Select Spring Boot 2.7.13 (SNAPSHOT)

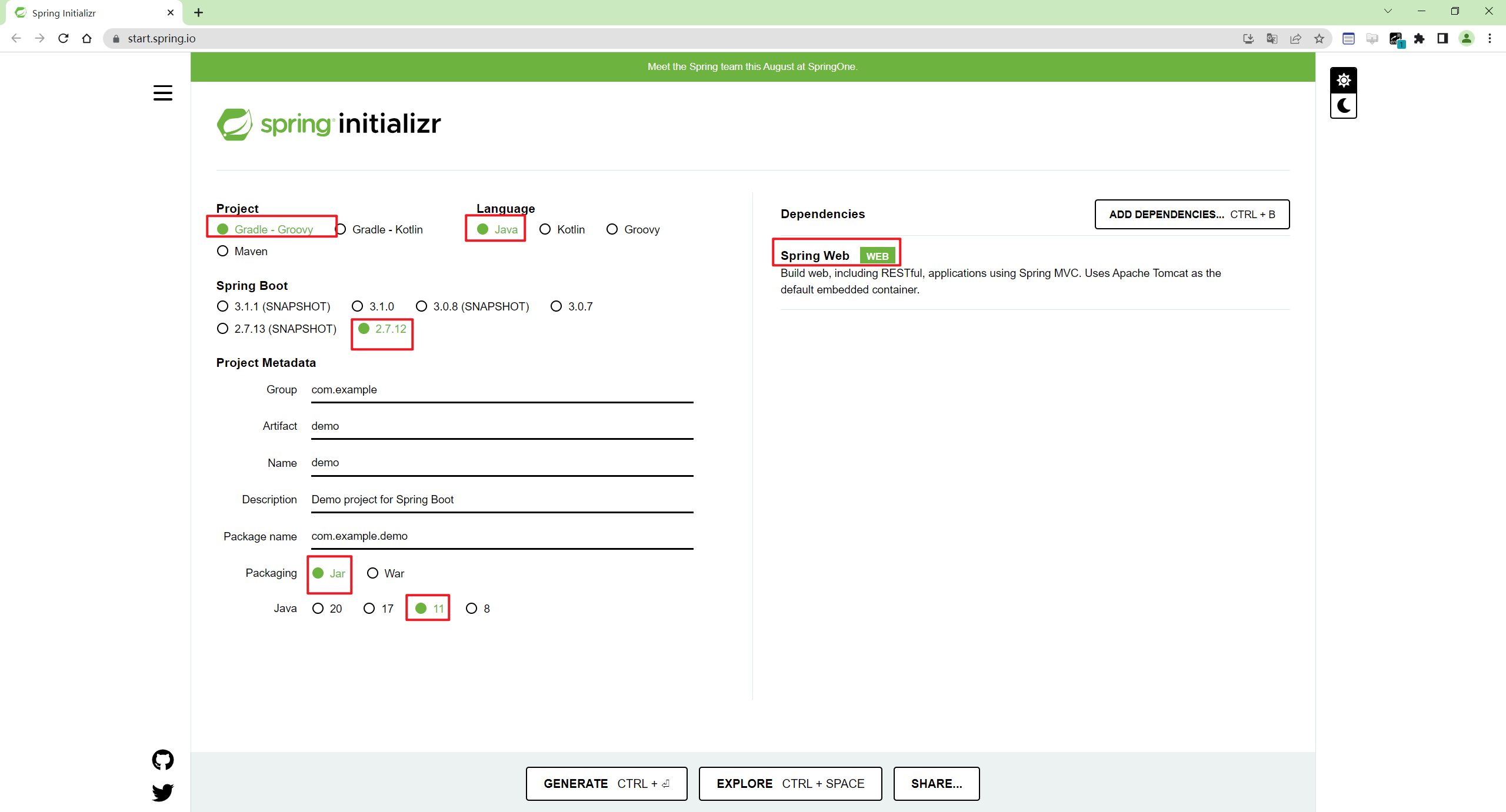pyautogui.click(x=277, y=329)
